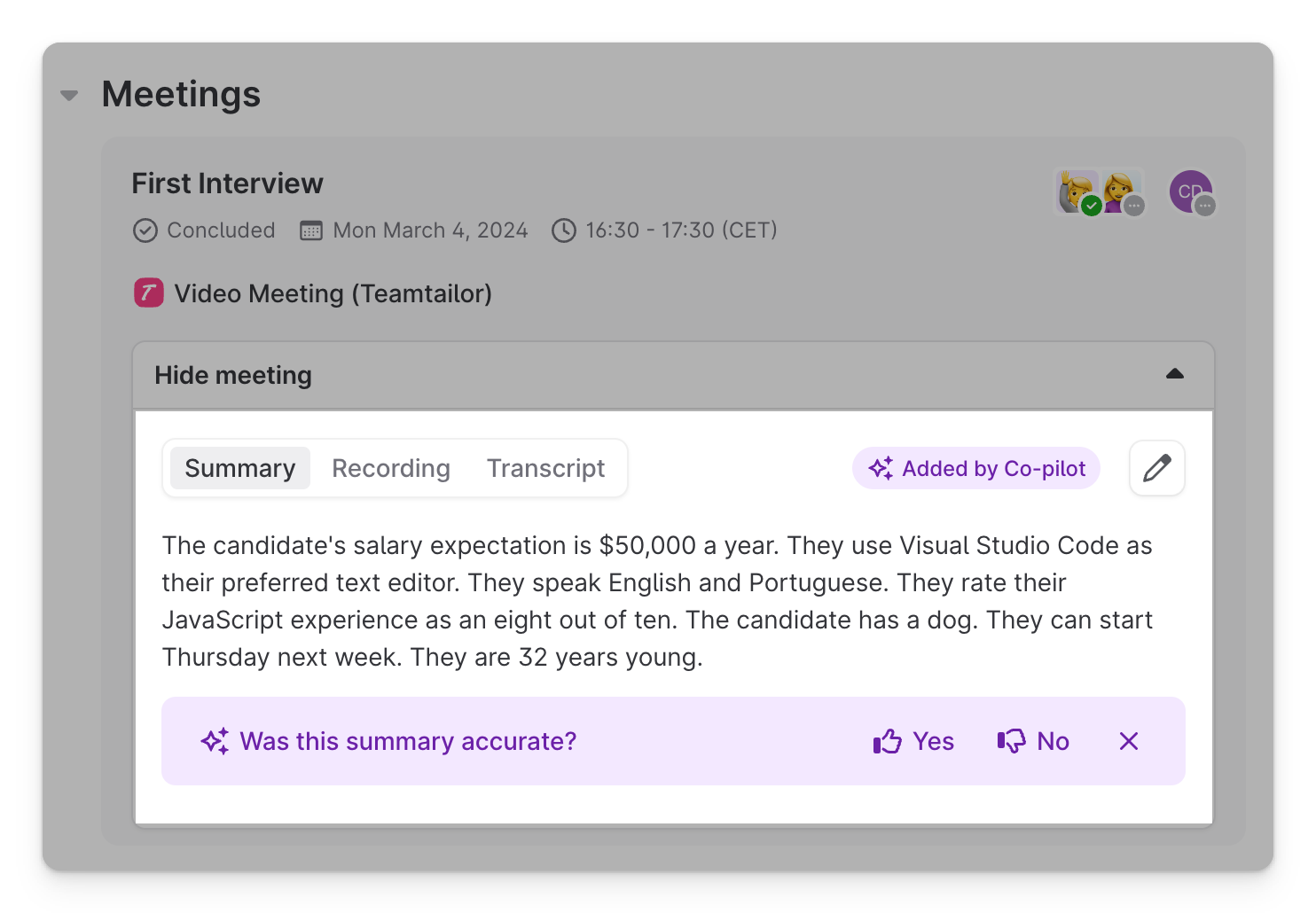Click the pencil icon to edit summary

(1156, 468)
